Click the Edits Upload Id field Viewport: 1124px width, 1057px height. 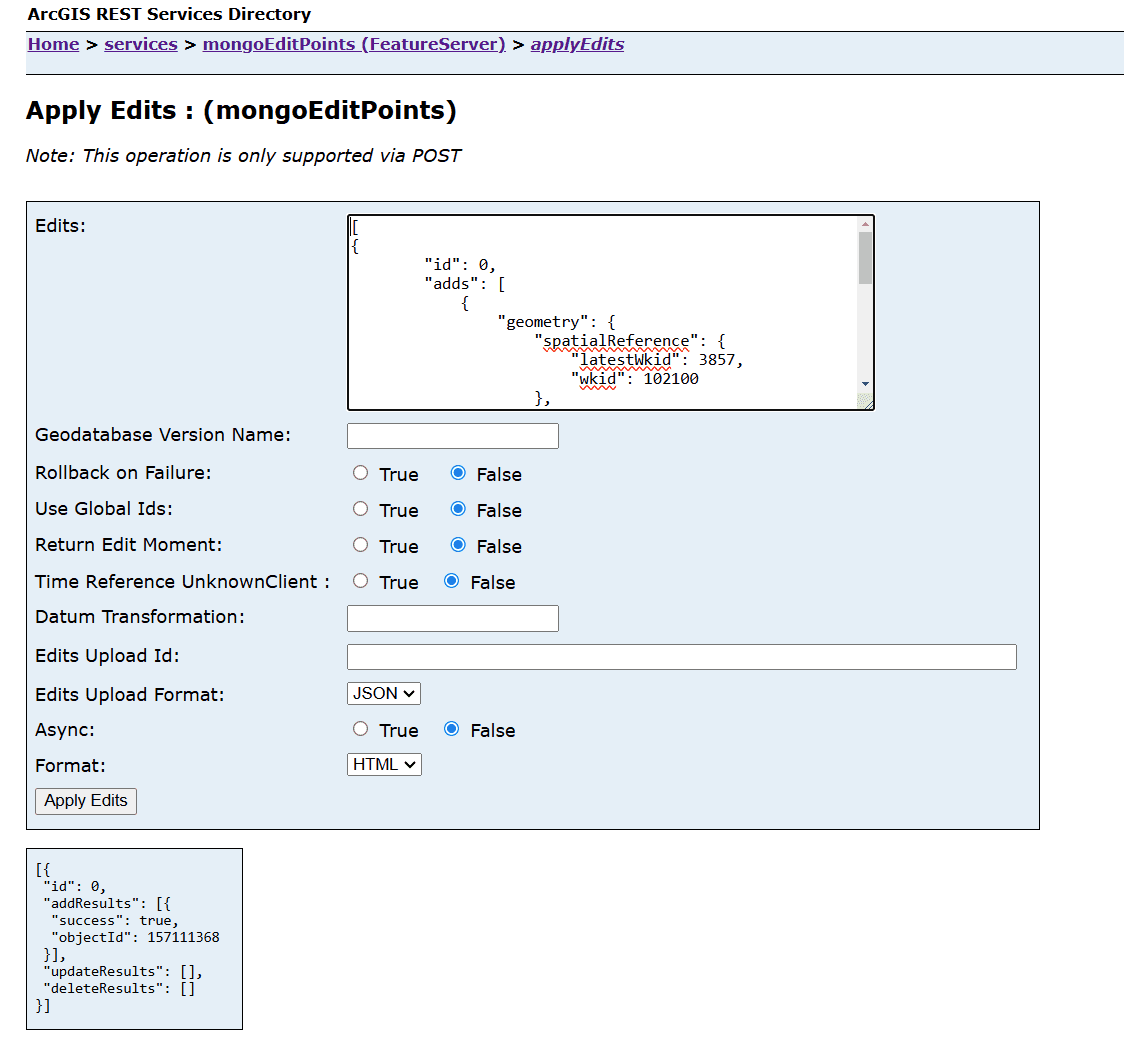click(x=681, y=656)
